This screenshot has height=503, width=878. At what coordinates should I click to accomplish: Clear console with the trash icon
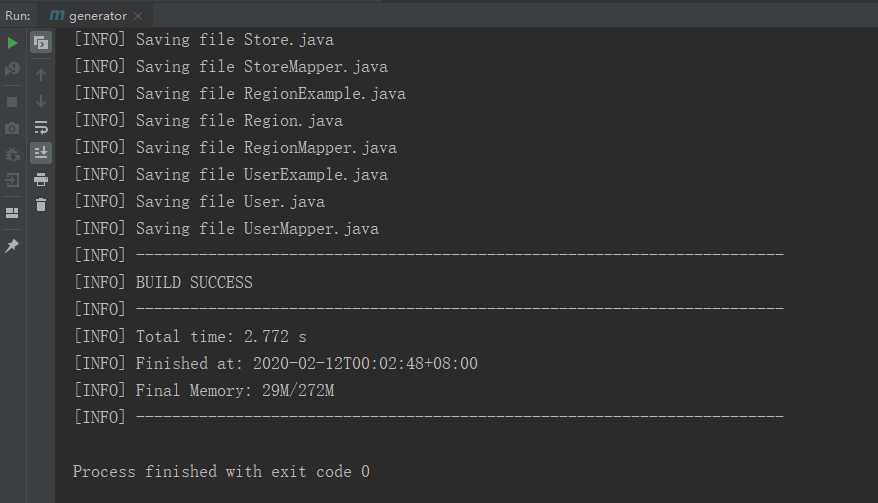pos(41,205)
